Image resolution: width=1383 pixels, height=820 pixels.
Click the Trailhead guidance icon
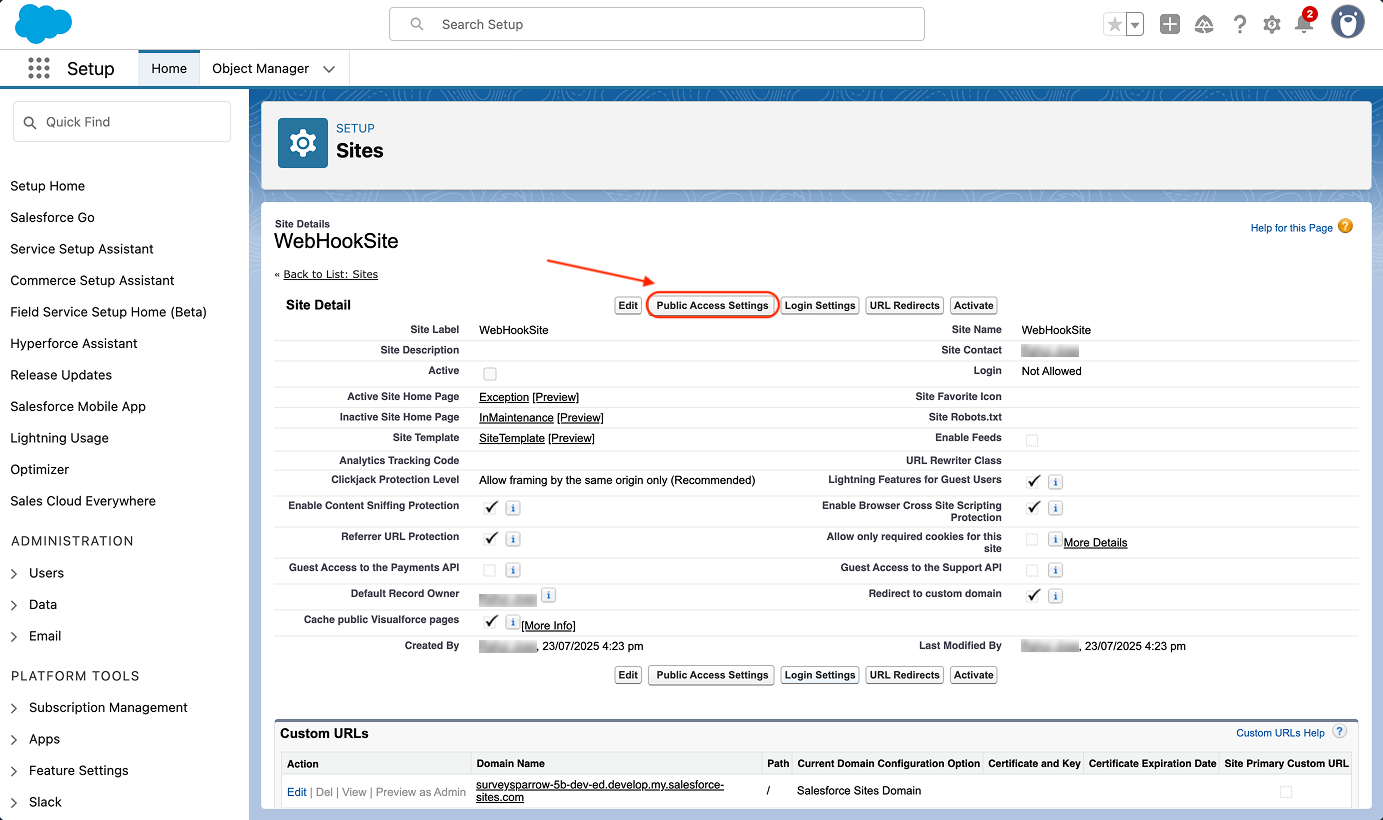coord(1204,25)
